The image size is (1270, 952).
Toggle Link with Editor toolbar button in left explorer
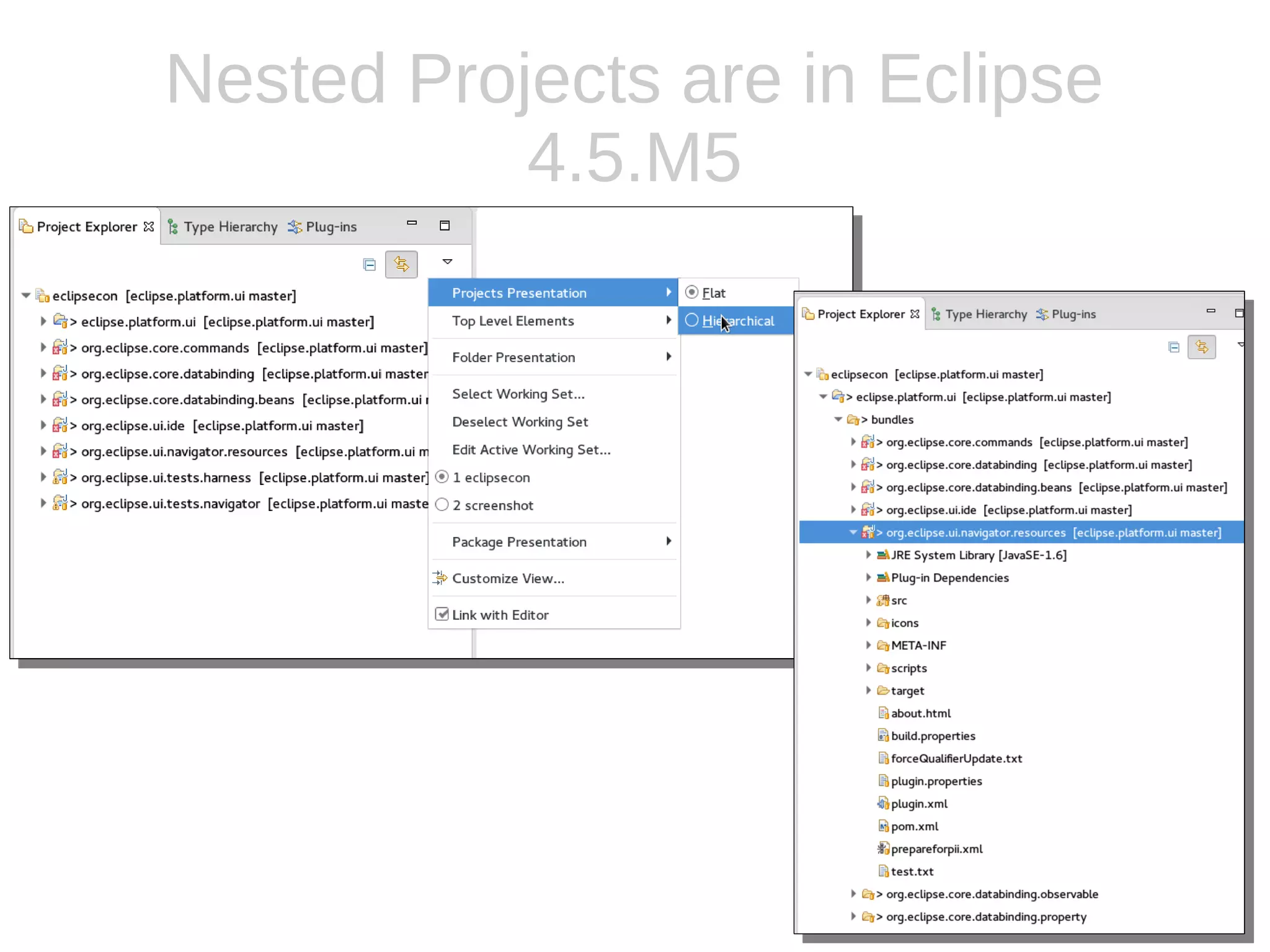coord(401,265)
